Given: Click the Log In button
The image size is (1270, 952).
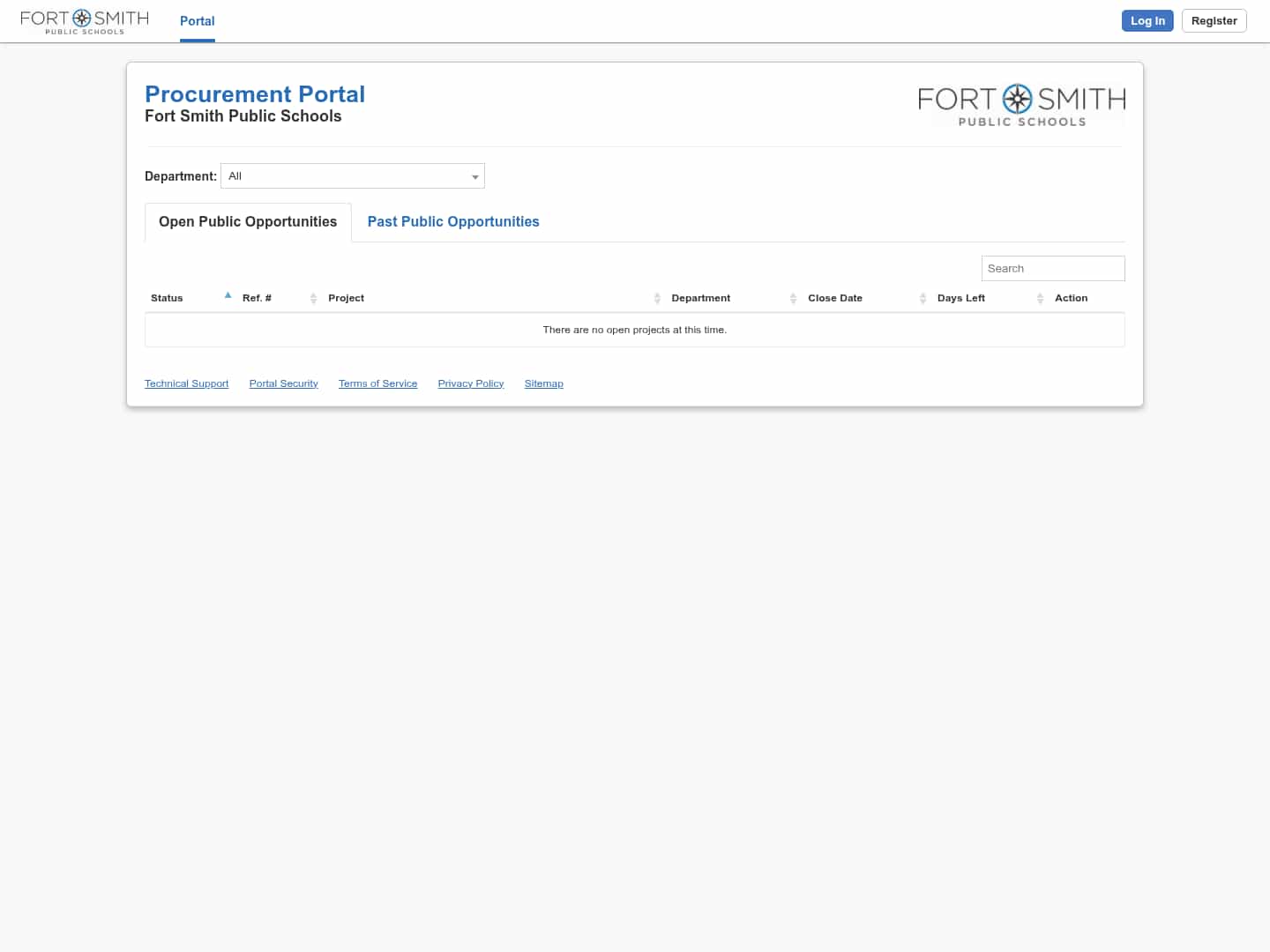Looking at the screenshot, I should coord(1147,21).
